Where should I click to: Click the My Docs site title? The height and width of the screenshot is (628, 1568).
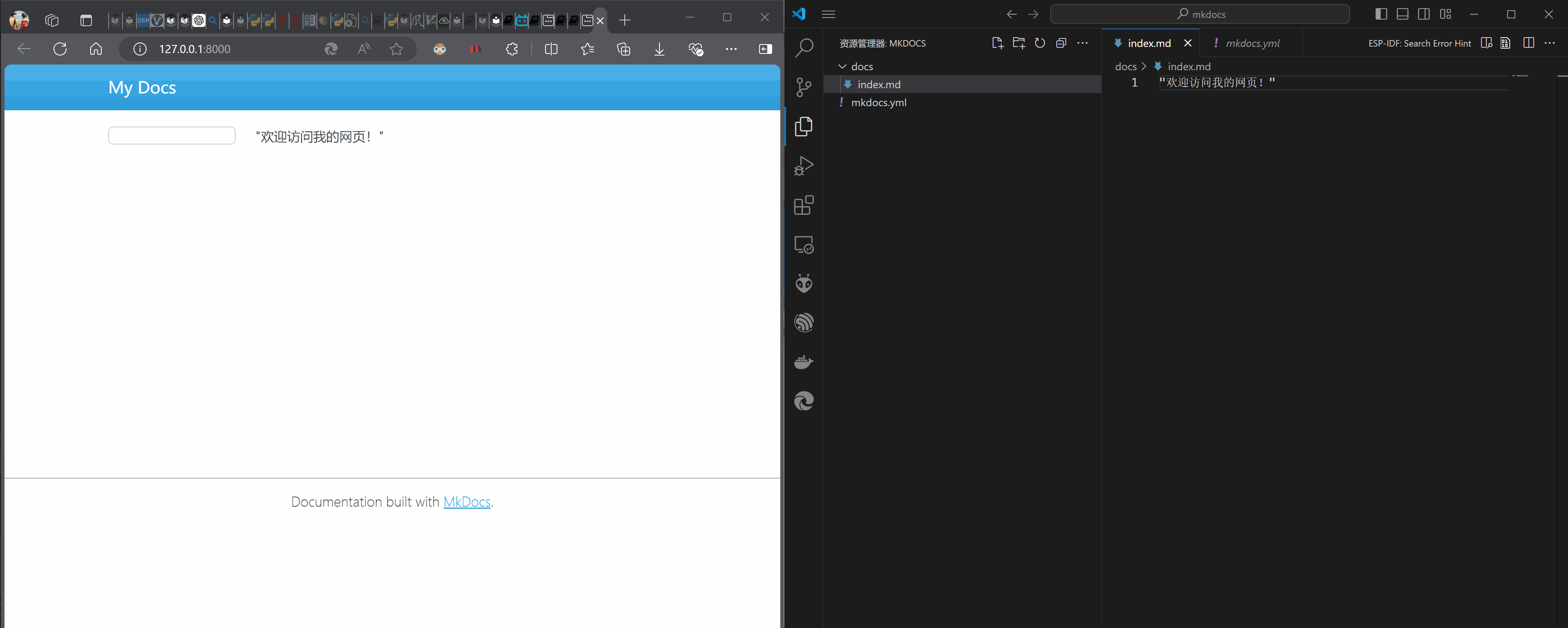point(142,88)
